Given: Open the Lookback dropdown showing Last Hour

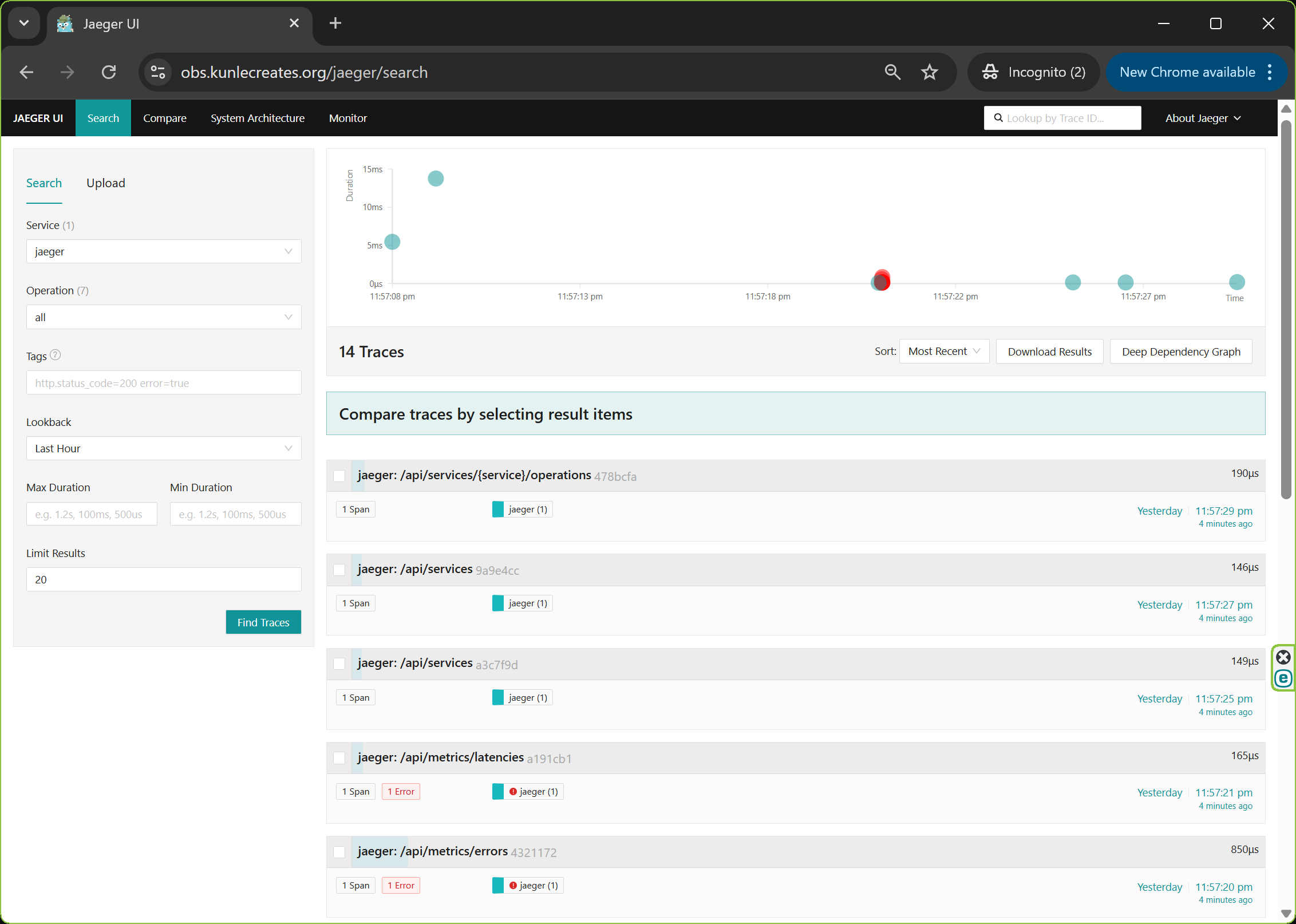Looking at the screenshot, I should tap(164, 448).
